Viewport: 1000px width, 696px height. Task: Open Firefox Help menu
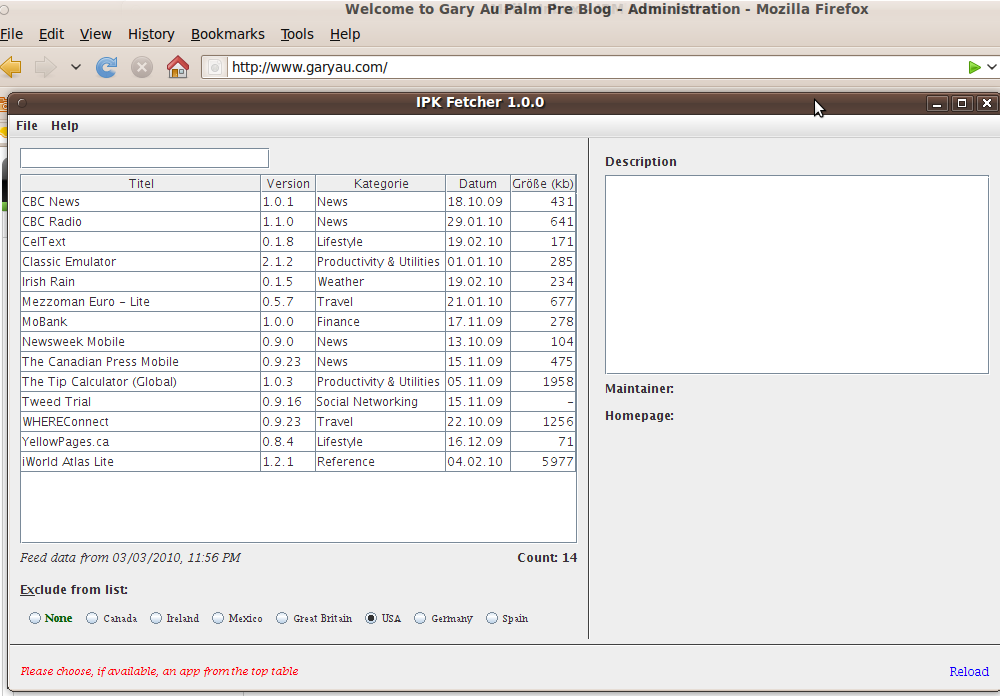point(345,34)
